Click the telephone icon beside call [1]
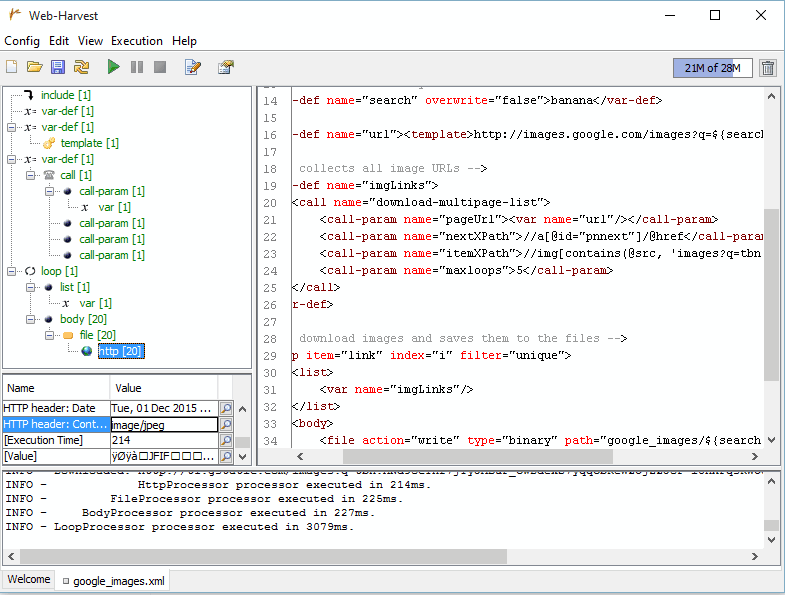 click(x=49, y=175)
